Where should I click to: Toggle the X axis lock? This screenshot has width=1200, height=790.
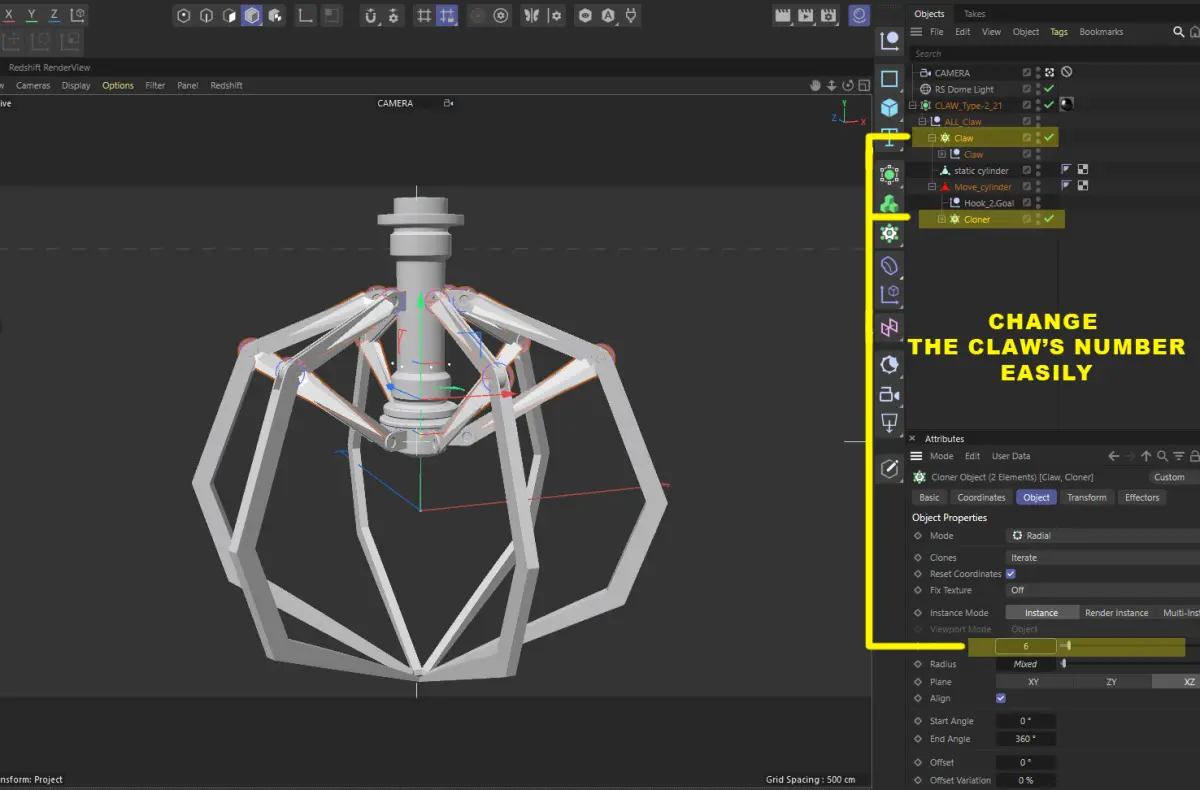(x=9, y=15)
